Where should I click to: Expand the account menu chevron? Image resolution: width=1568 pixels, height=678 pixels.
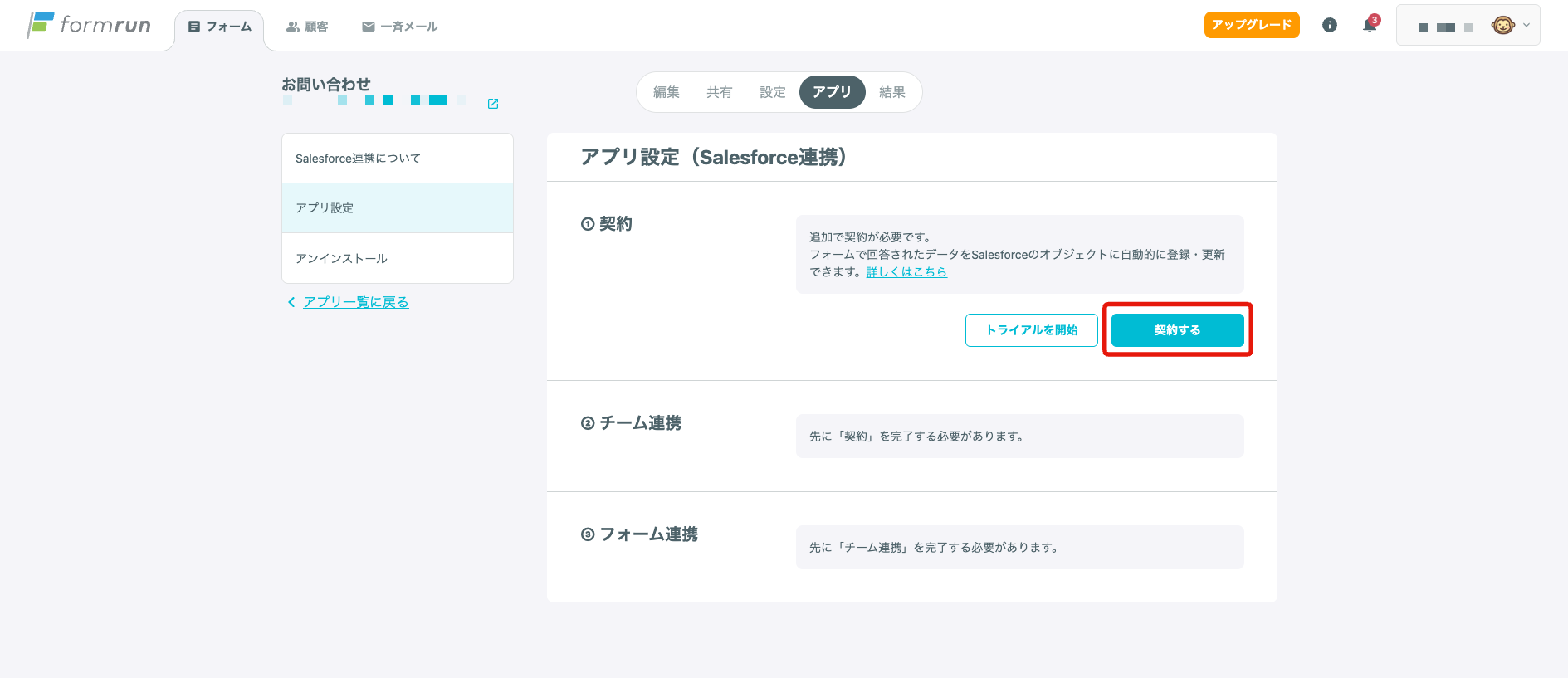[1526, 25]
